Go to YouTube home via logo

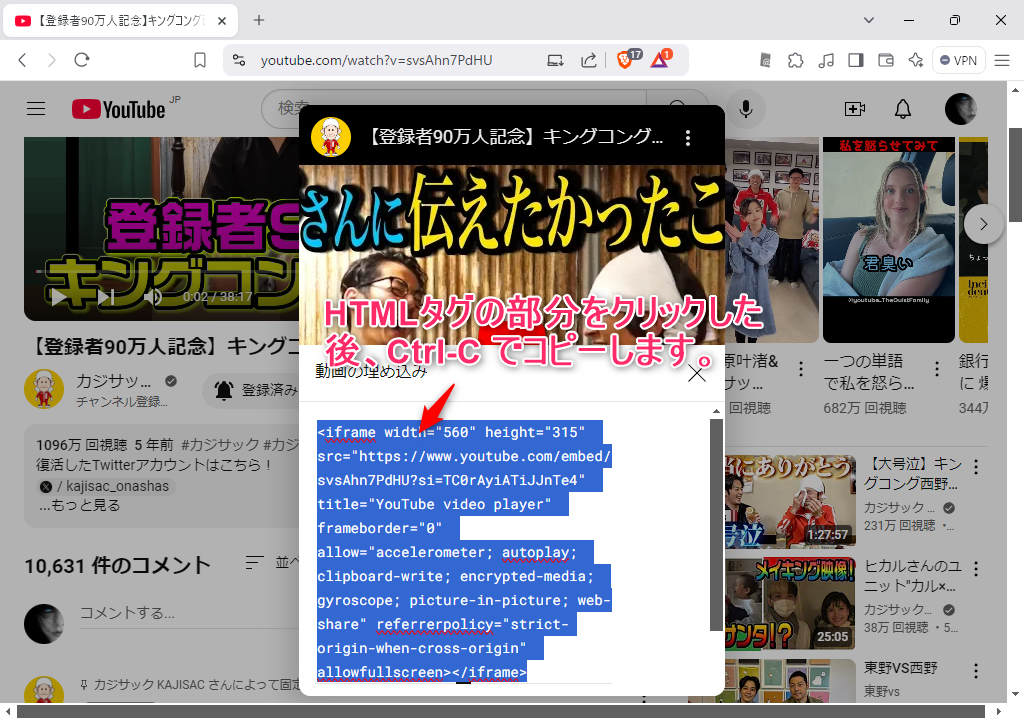coord(119,109)
